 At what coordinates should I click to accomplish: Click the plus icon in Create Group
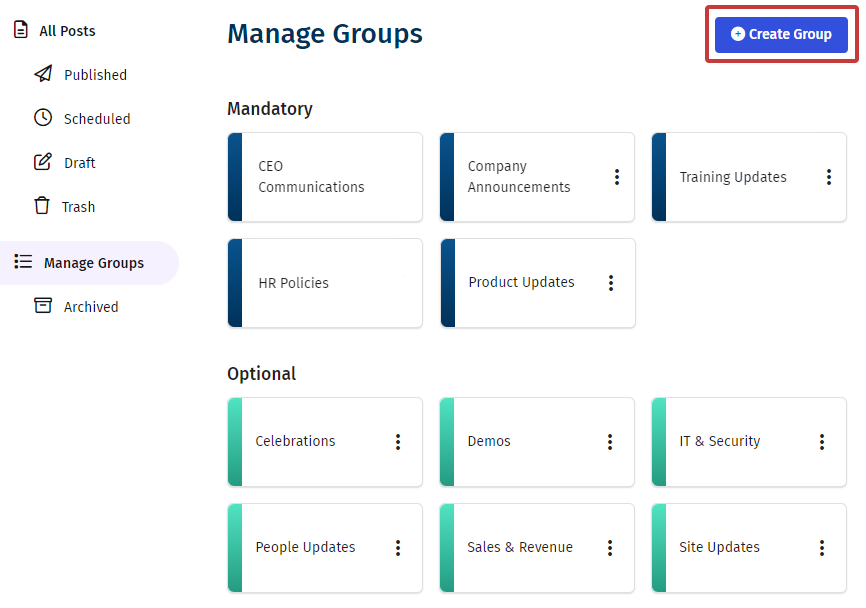pos(738,34)
